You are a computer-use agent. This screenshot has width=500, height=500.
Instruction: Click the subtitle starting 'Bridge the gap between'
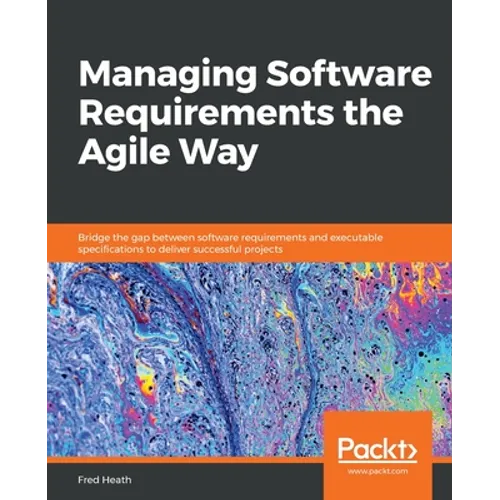230,243
